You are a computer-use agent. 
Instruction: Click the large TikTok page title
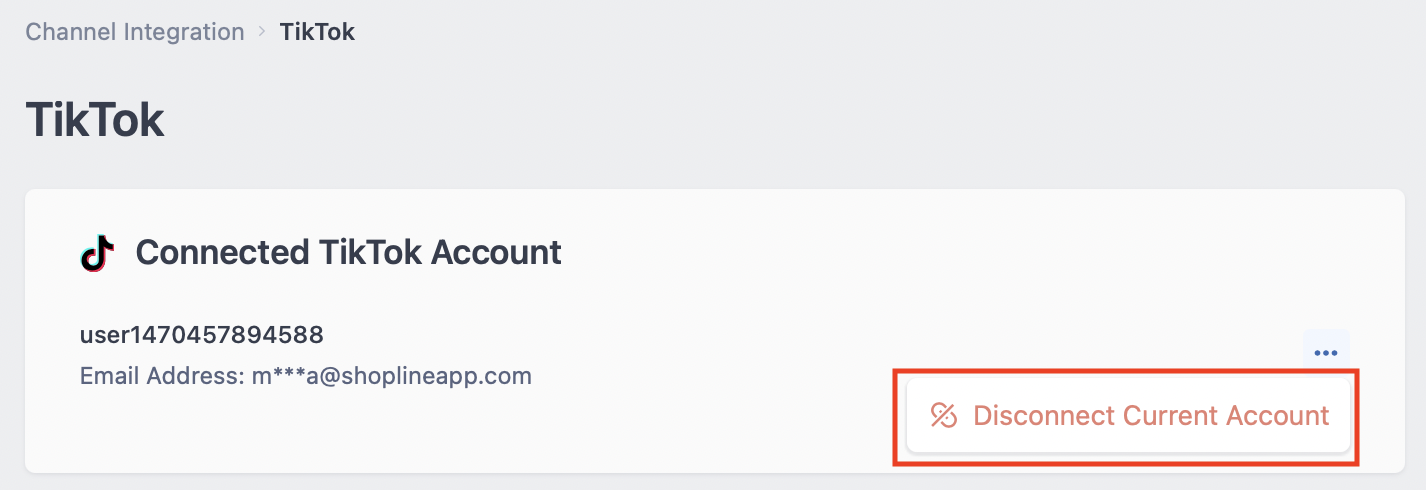95,120
